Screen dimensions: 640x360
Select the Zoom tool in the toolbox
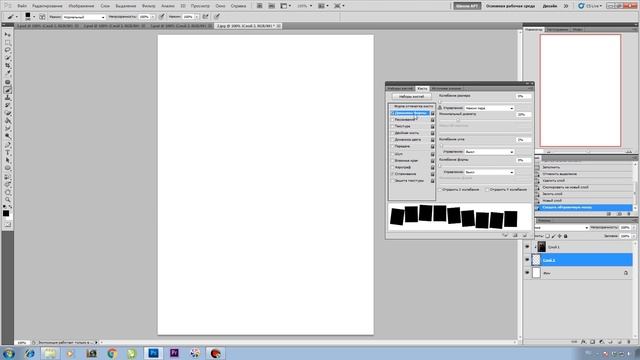(x=7, y=200)
